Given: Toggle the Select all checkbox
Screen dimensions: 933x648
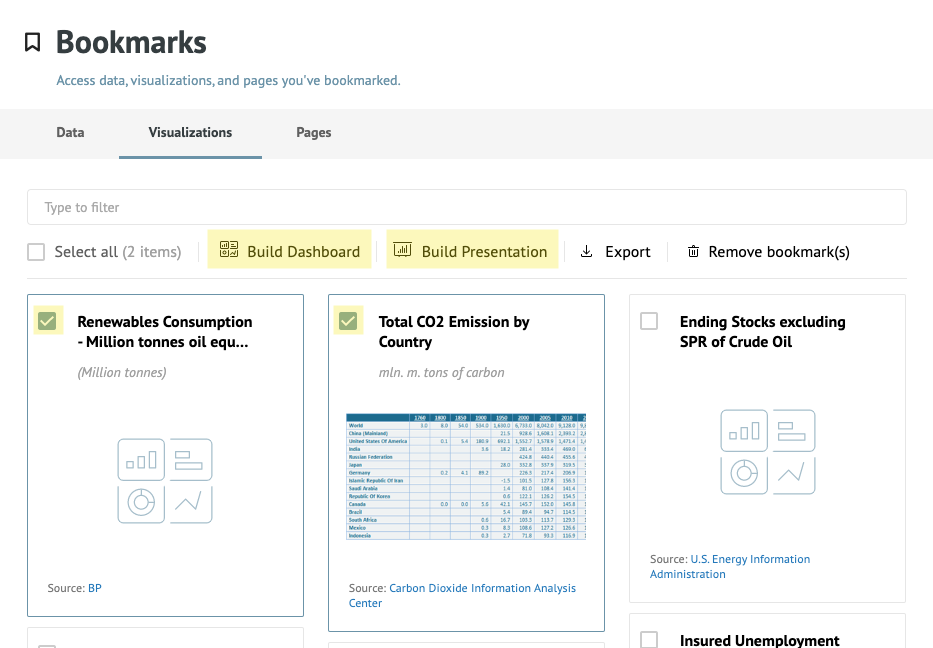Looking at the screenshot, I should (x=36, y=252).
